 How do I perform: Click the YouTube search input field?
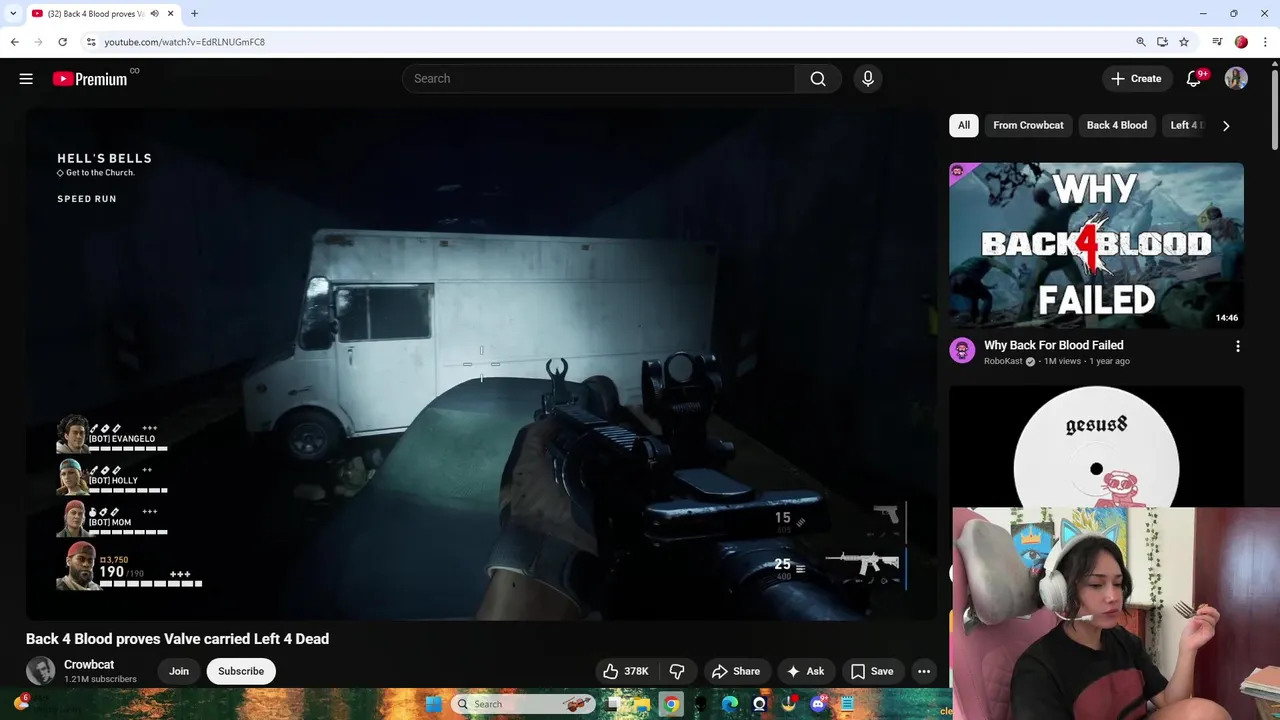pos(600,79)
